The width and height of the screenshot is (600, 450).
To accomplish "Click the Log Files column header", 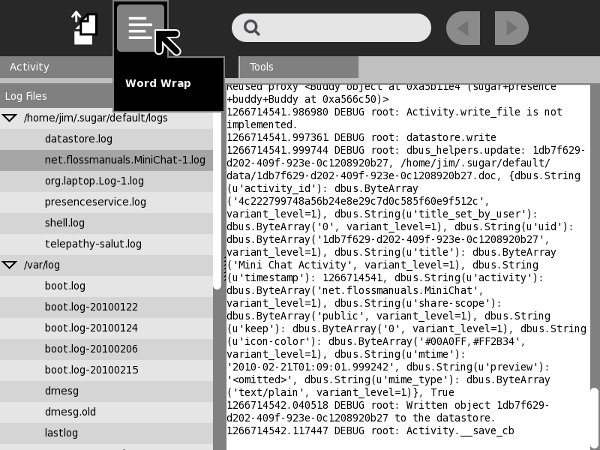I will [x=27, y=97].
